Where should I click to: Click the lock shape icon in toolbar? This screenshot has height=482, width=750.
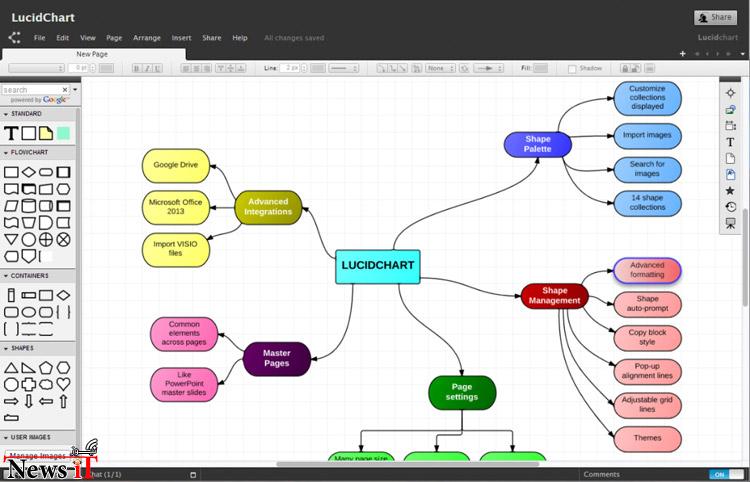(x=625, y=68)
